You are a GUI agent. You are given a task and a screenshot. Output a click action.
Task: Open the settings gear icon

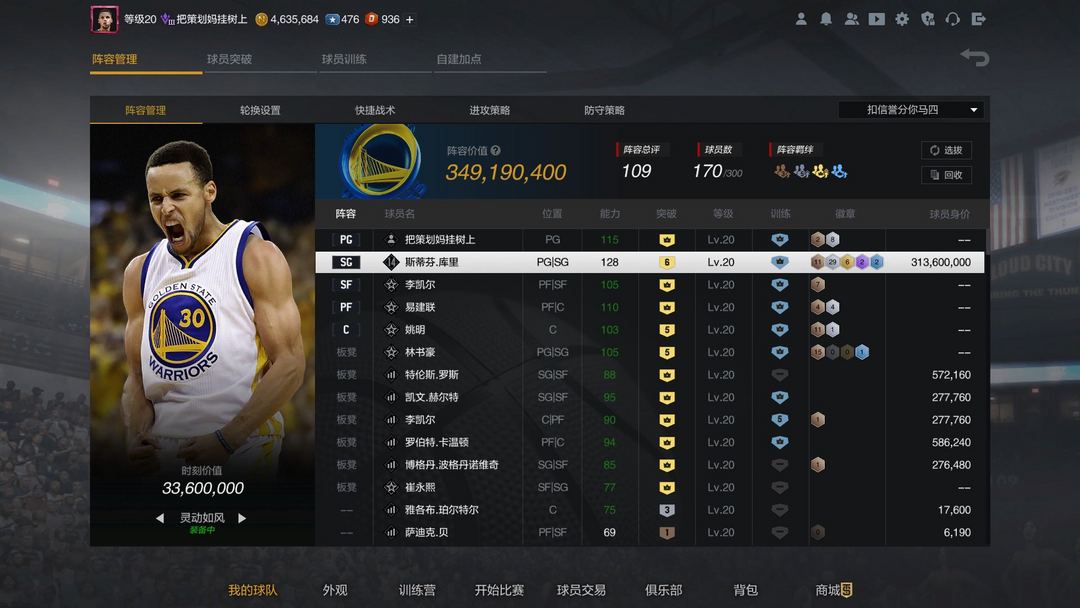click(x=902, y=19)
